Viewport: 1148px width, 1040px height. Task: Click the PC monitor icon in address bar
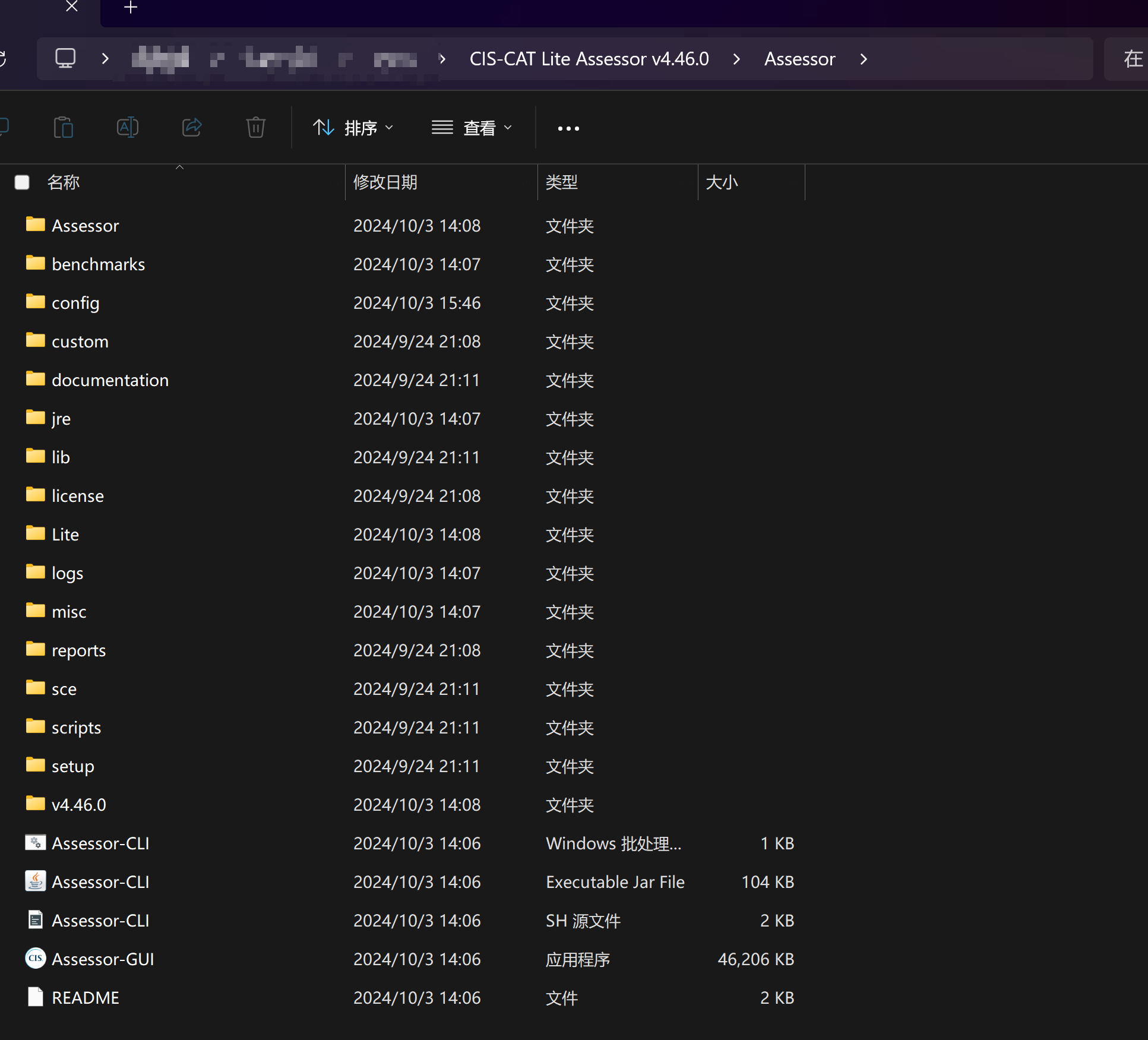point(65,59)
